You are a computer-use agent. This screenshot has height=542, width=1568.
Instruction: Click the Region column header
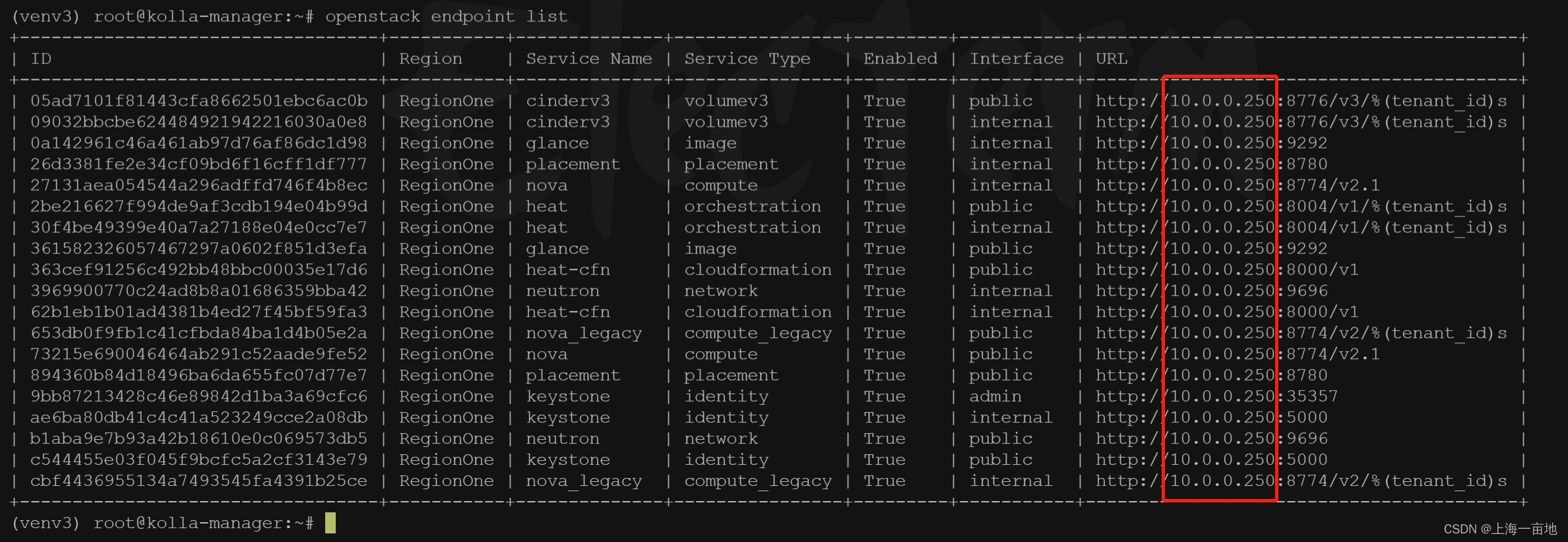pos(430,59)
